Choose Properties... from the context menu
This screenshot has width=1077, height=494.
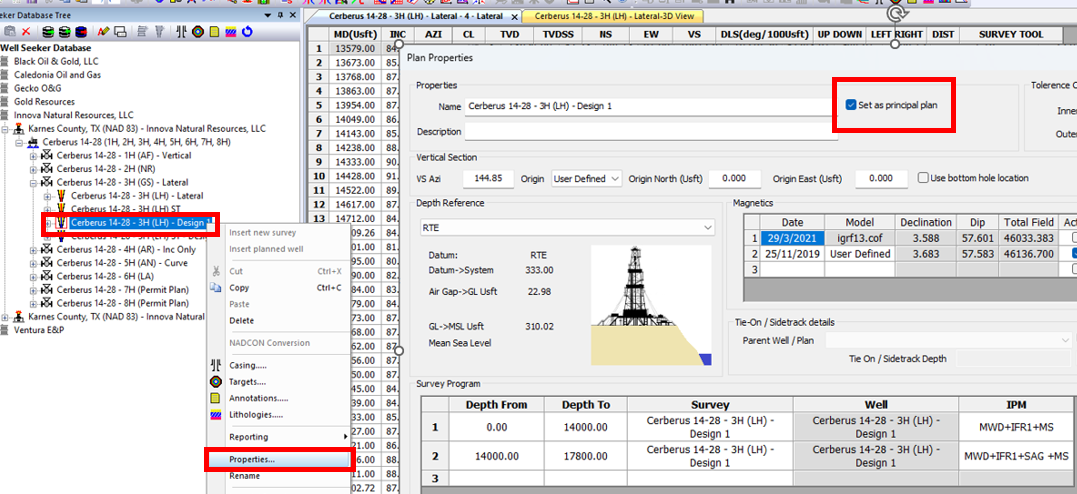252,460
